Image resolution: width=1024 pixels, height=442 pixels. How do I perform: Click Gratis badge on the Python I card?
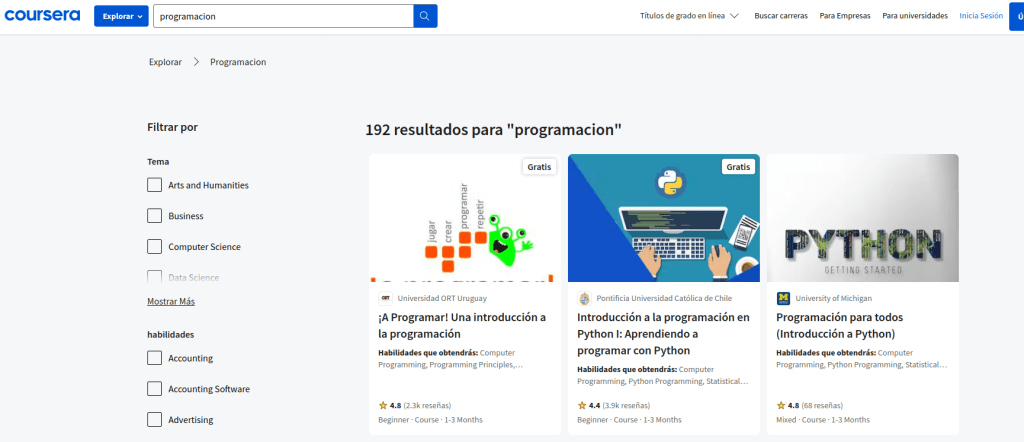pyautogui.click(x=739, y=167)
